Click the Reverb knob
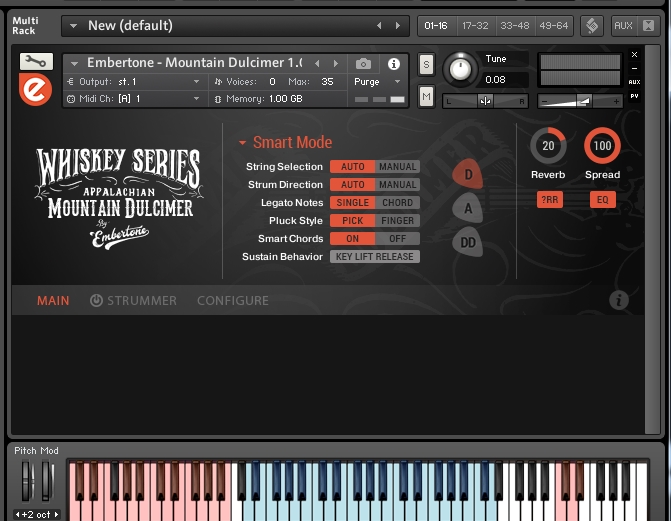The height and width of the screenshot is (521, 671). tap(548, 146)
